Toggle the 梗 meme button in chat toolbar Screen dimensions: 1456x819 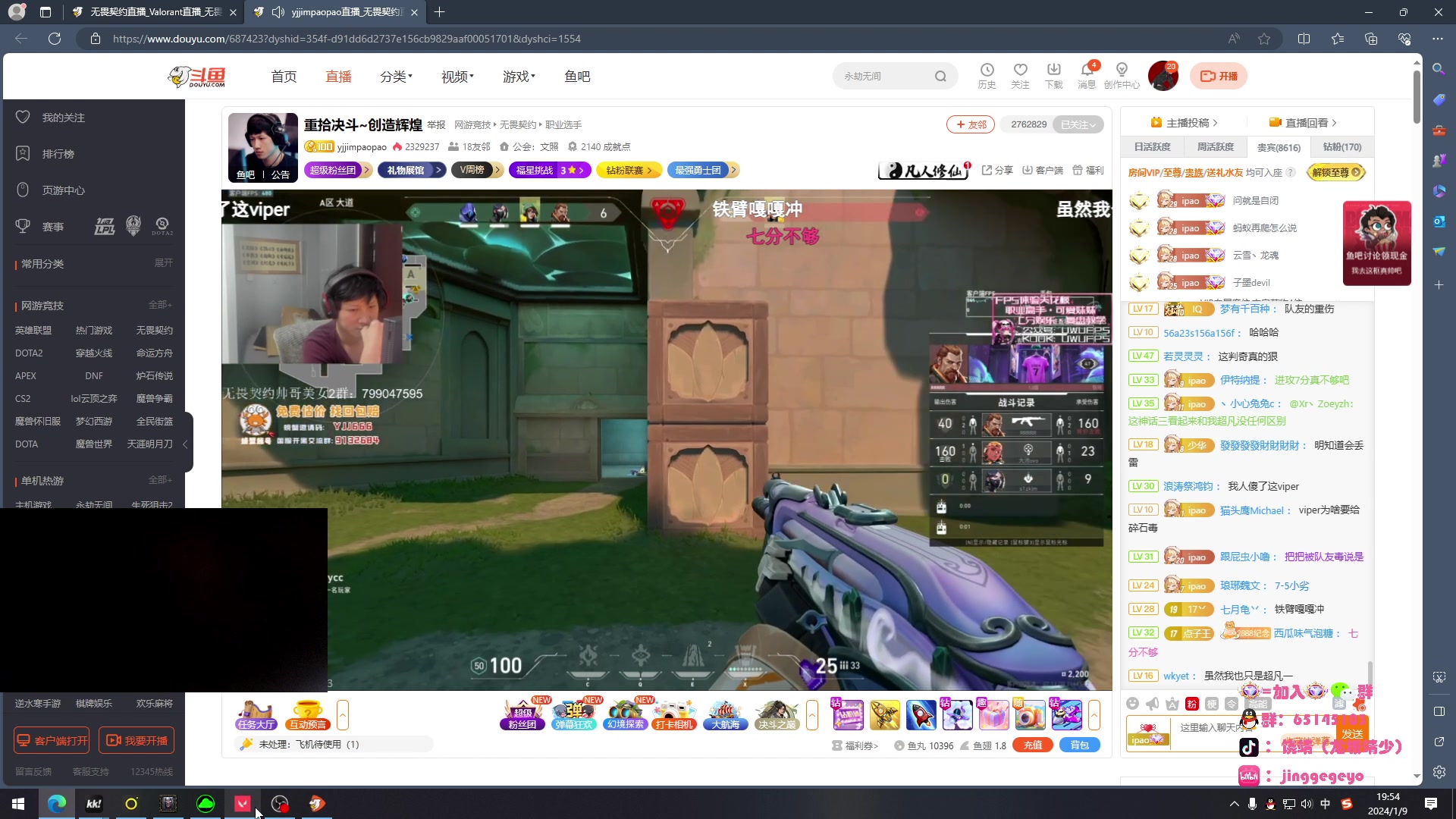coord(1212,704)
